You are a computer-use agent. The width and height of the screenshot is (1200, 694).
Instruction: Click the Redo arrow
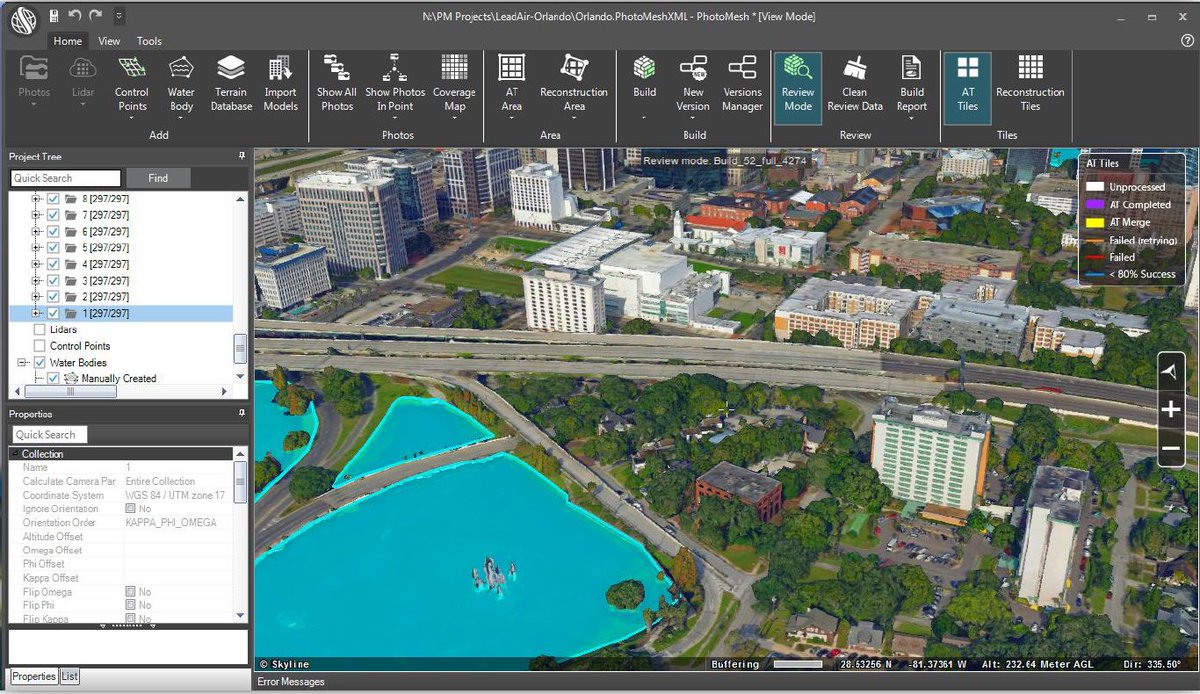coord(95,15)
